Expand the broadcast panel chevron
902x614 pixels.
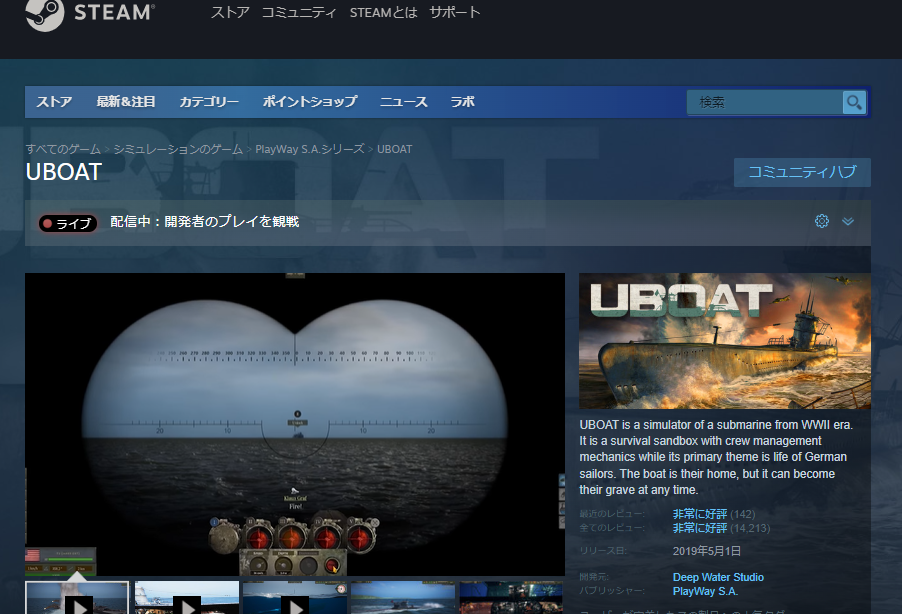[848, 221]
